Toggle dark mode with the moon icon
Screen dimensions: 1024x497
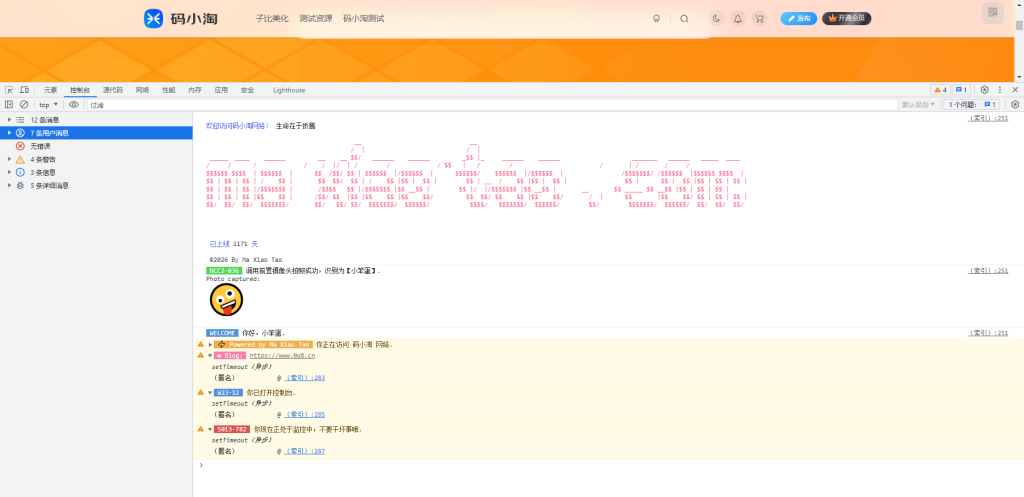click(x=717, y=18)
